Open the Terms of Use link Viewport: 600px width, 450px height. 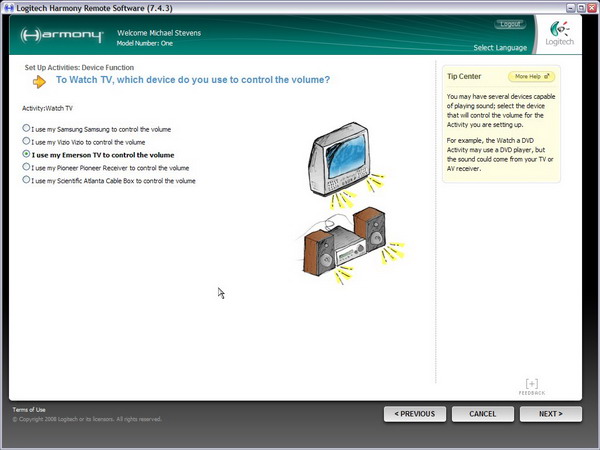tap(29, 409)
